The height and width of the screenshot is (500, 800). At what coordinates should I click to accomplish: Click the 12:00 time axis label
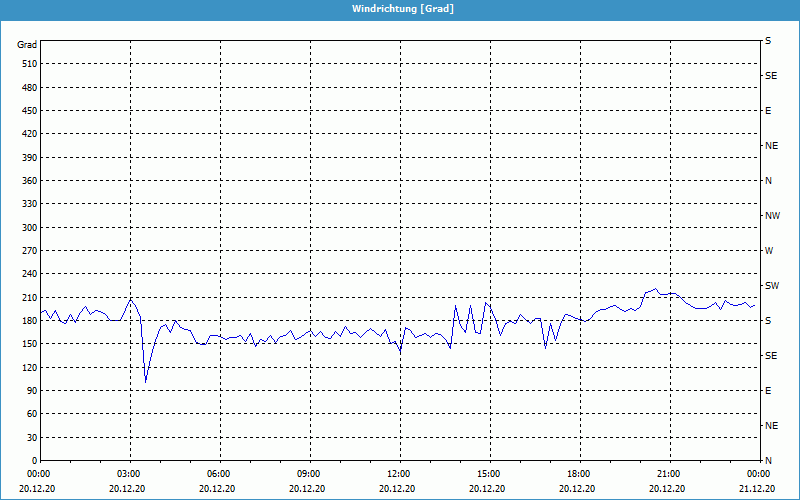[x=399, y=474]
